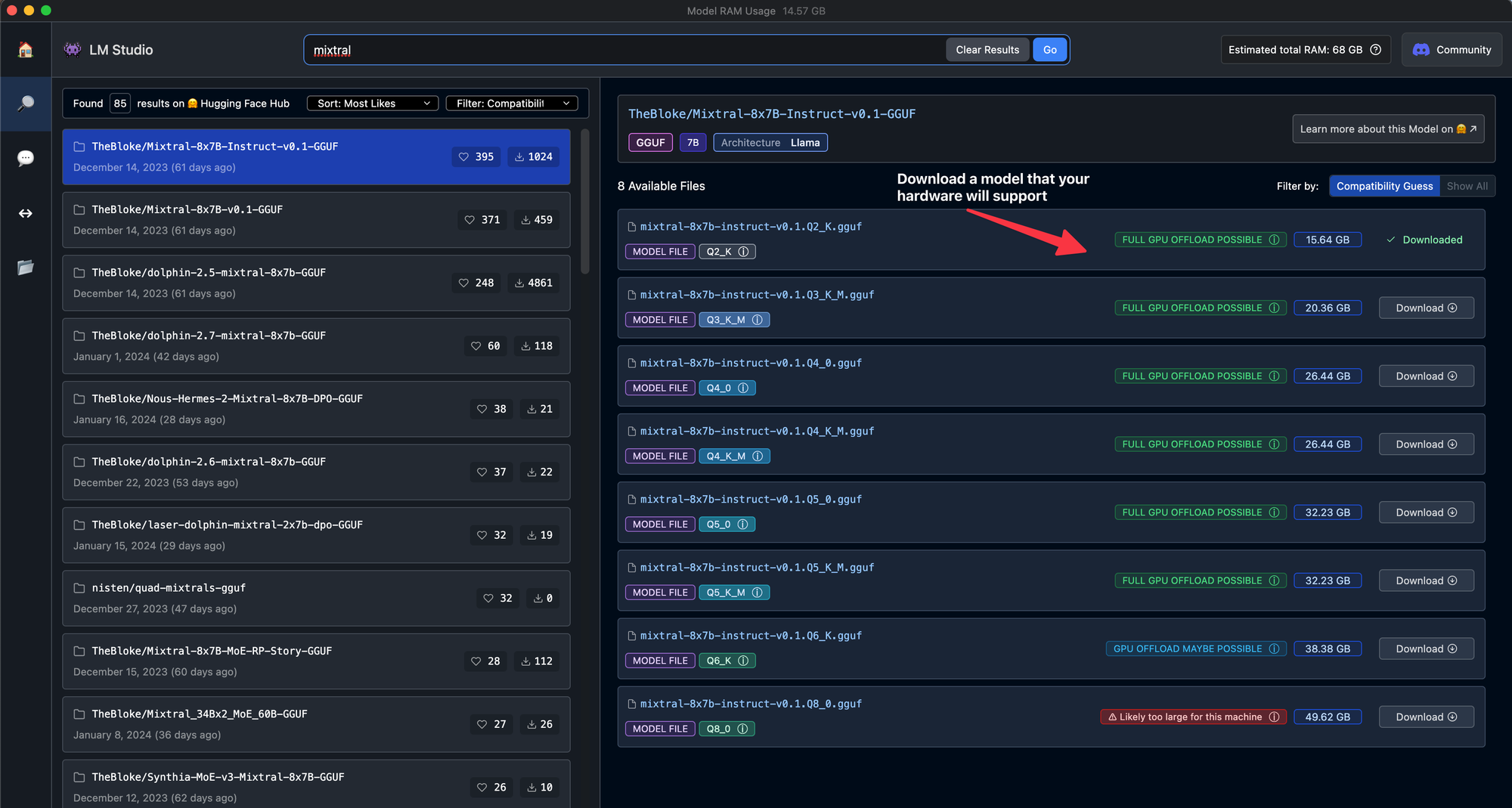Click info icon on Q3_K_M GPU offload badge

click(x=1274, y=308)
